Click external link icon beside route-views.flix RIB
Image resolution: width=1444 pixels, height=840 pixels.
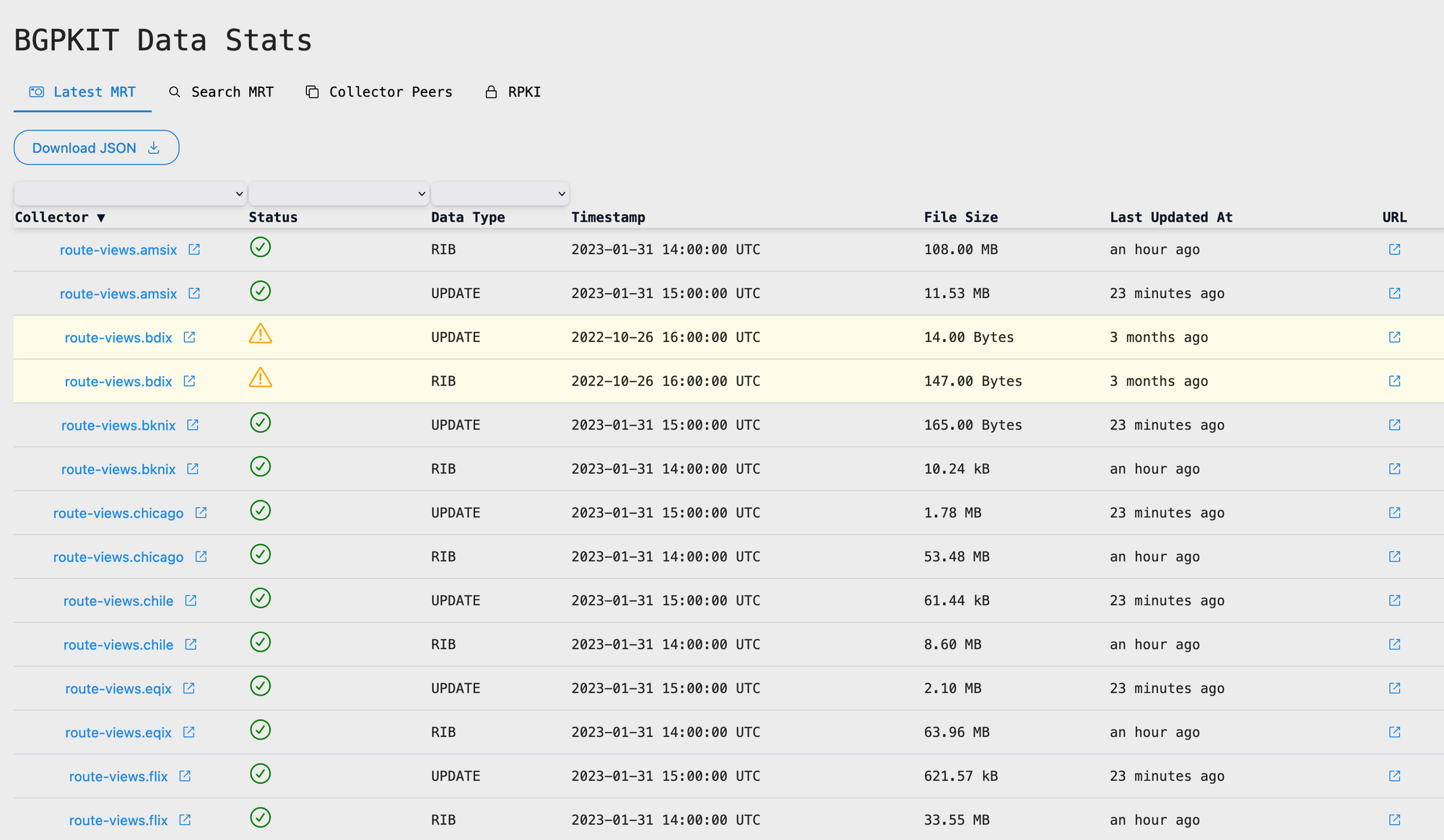click(185, 819)
